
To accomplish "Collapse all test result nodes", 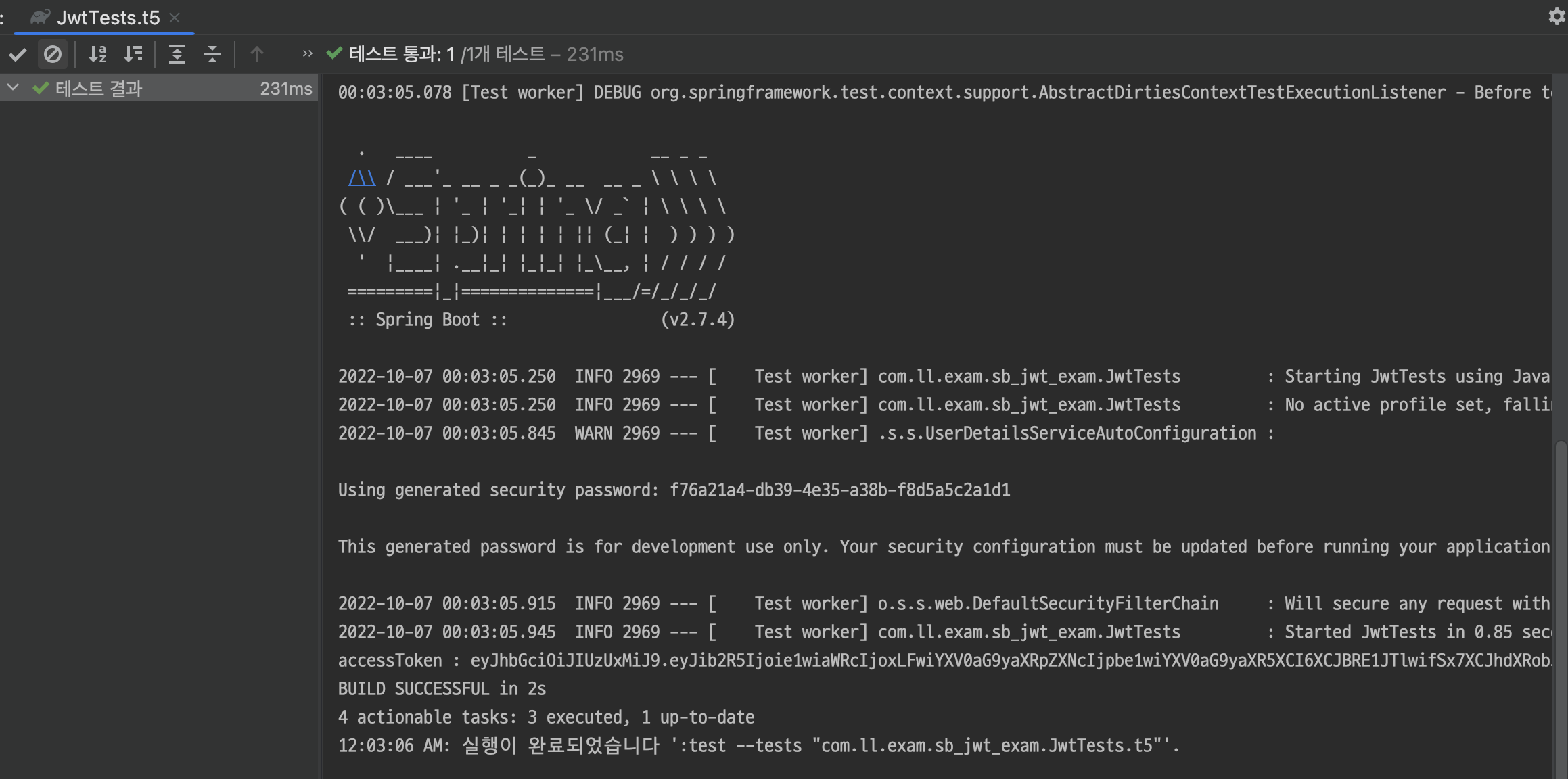I will [x=212, y=54].
